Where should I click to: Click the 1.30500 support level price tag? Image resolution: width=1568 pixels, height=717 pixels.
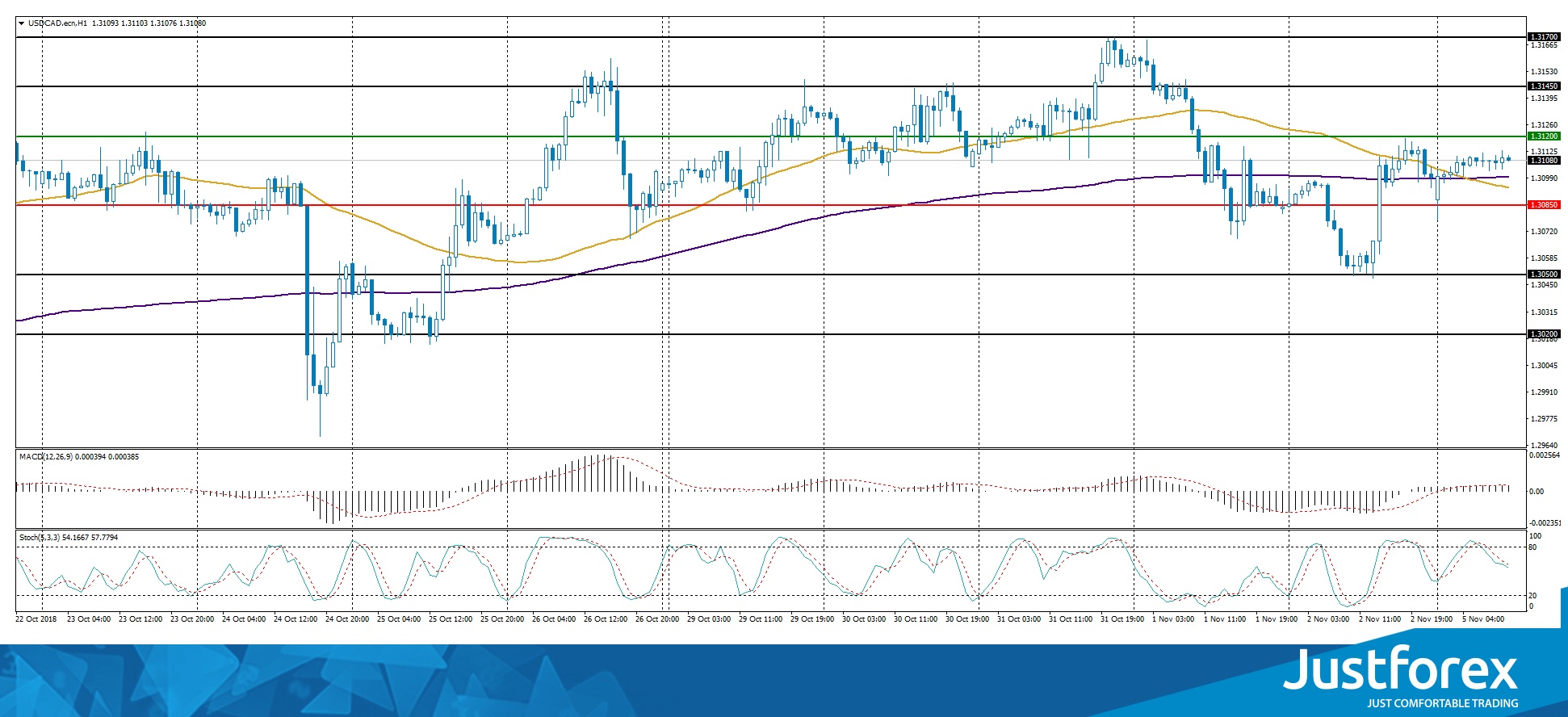coord(1544,275)
